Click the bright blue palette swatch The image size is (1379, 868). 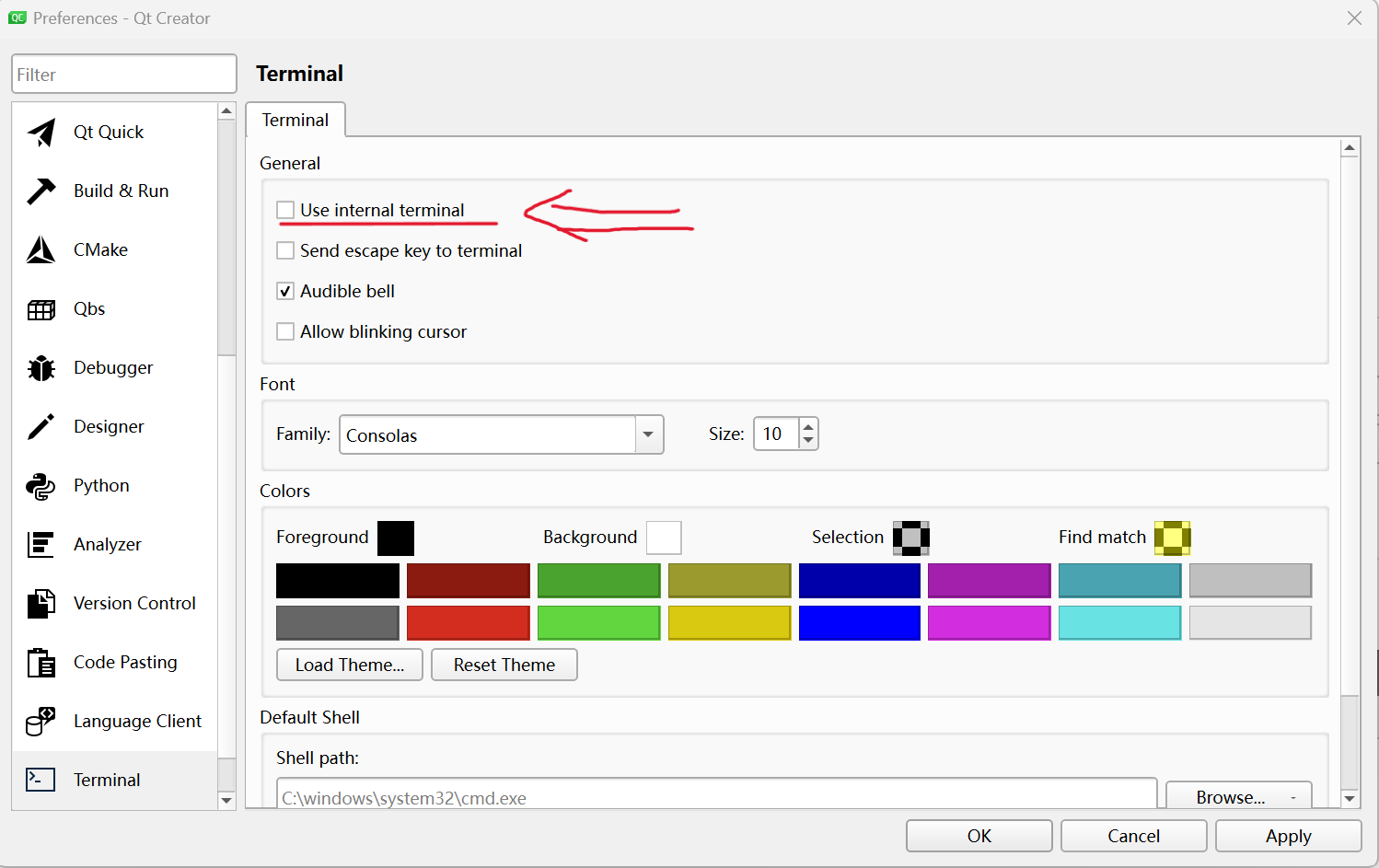[x=860, y=622]
